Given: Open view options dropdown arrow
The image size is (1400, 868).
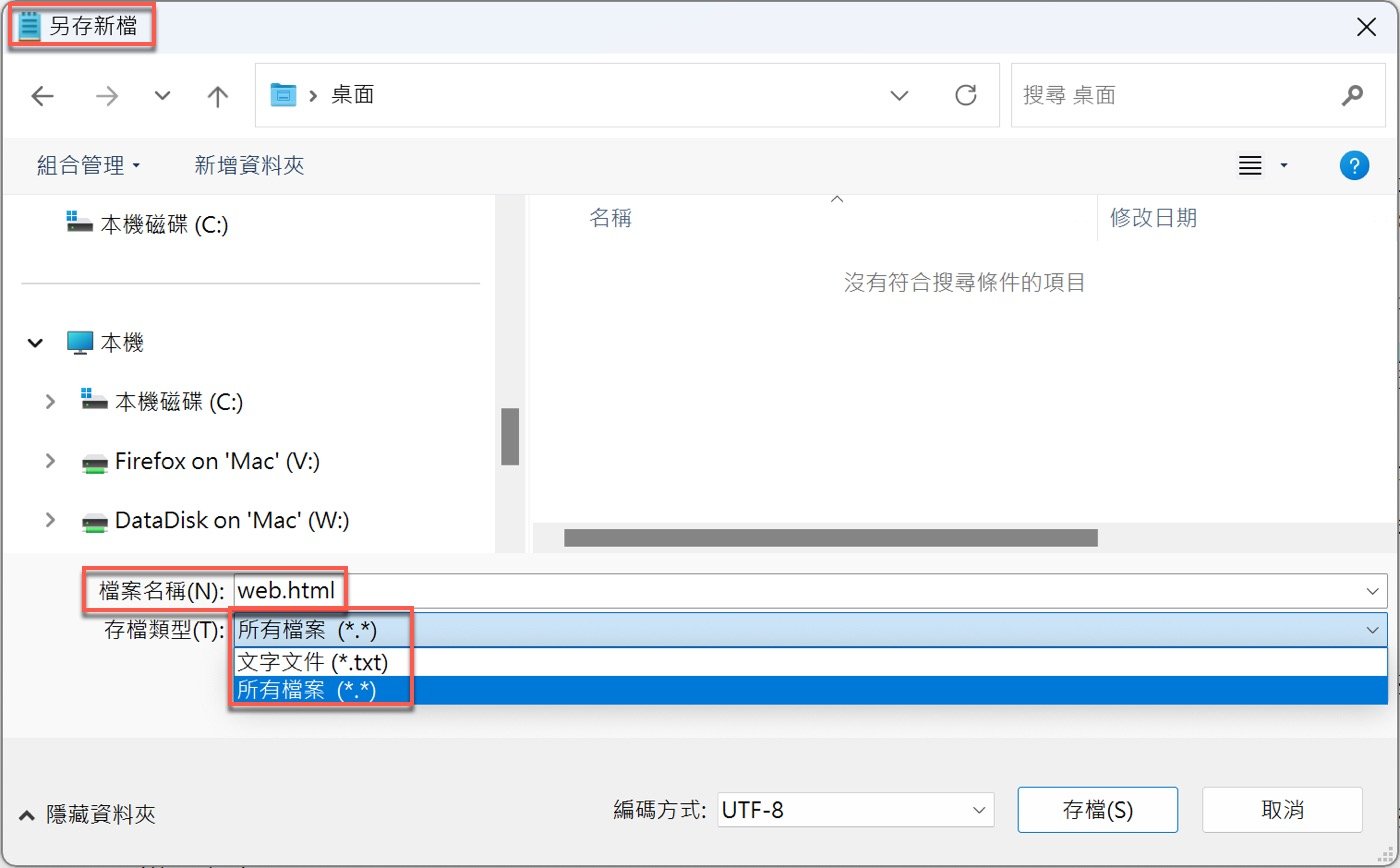Looking at the screenshot, I should tap(1284, 165).
